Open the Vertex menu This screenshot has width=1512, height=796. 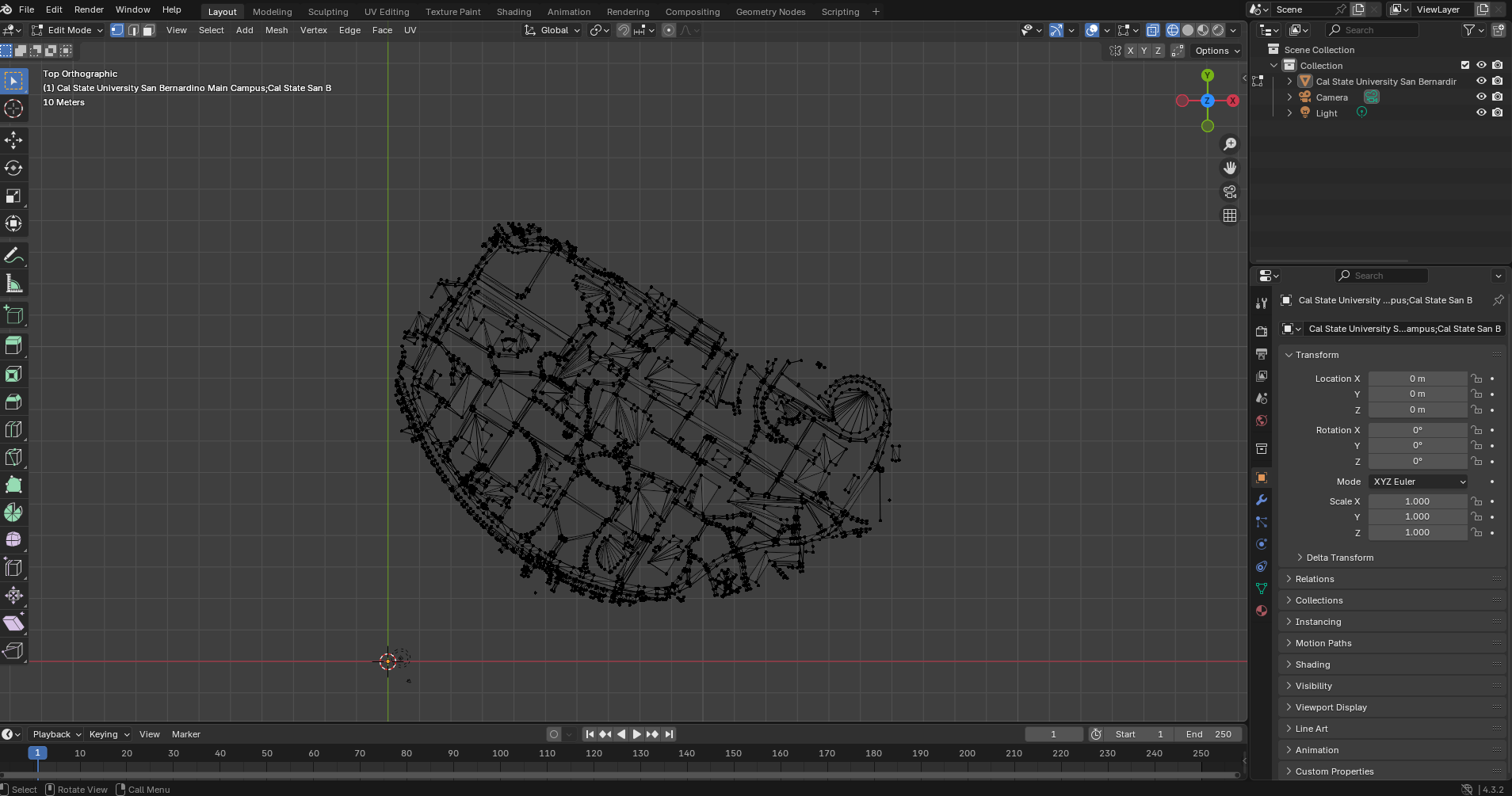314,30
